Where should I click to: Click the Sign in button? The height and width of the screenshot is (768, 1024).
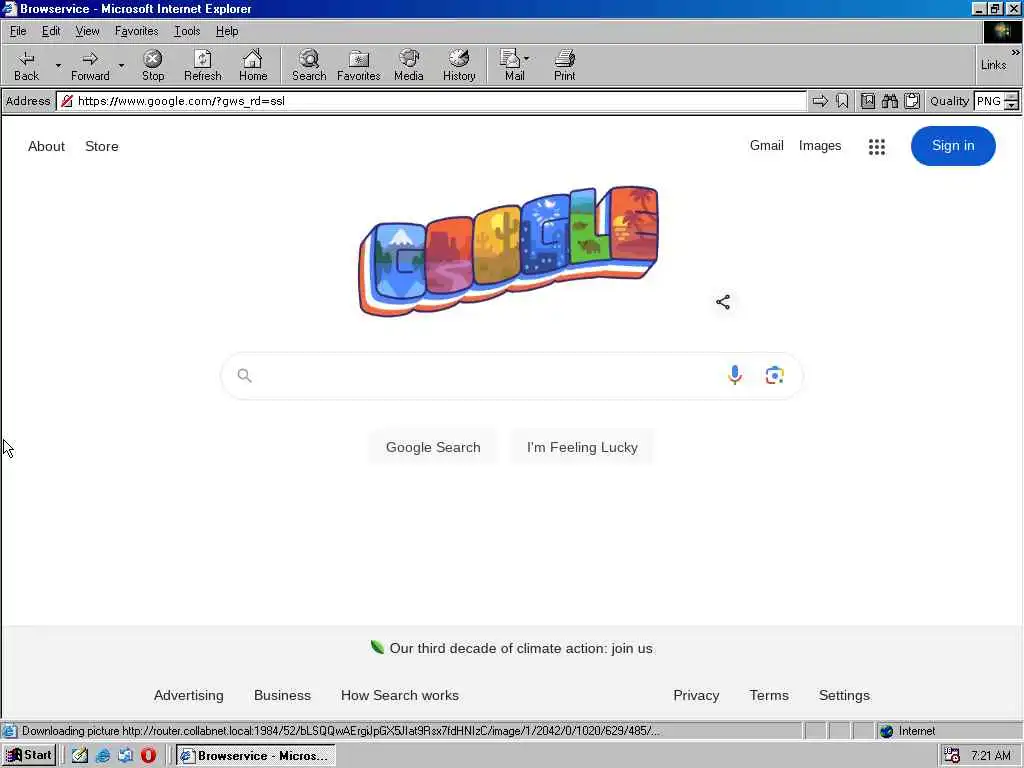click(953, 146)
